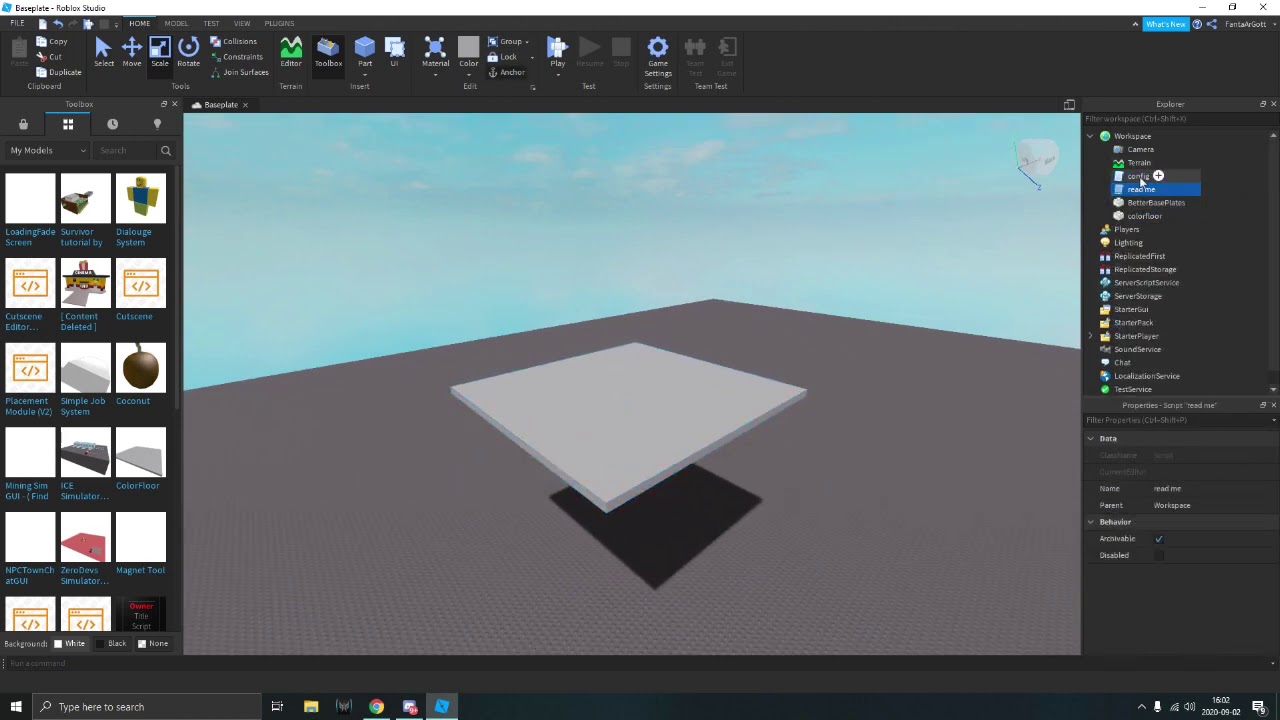Click the Windows Start button
The width and height of the screenshot is (1280, 720).
coord(16,707)
